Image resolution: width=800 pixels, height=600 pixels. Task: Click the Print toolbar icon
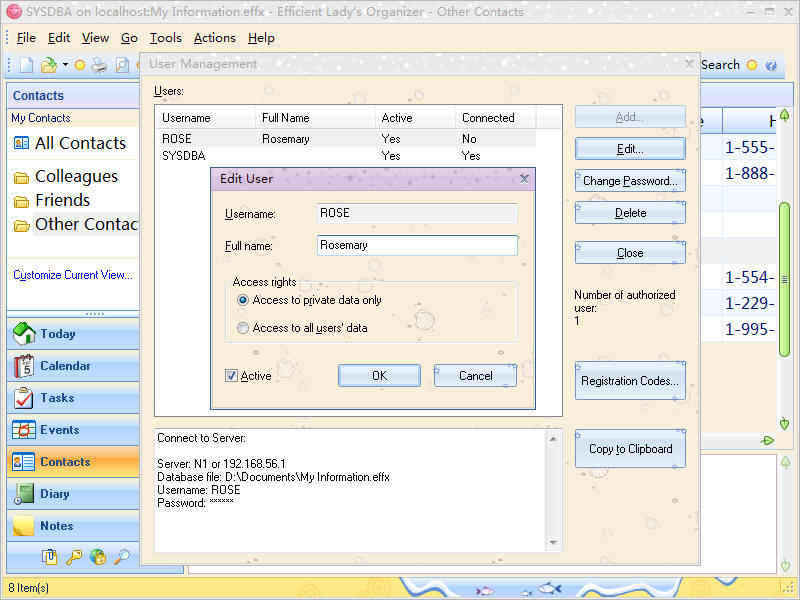point(99,65)
